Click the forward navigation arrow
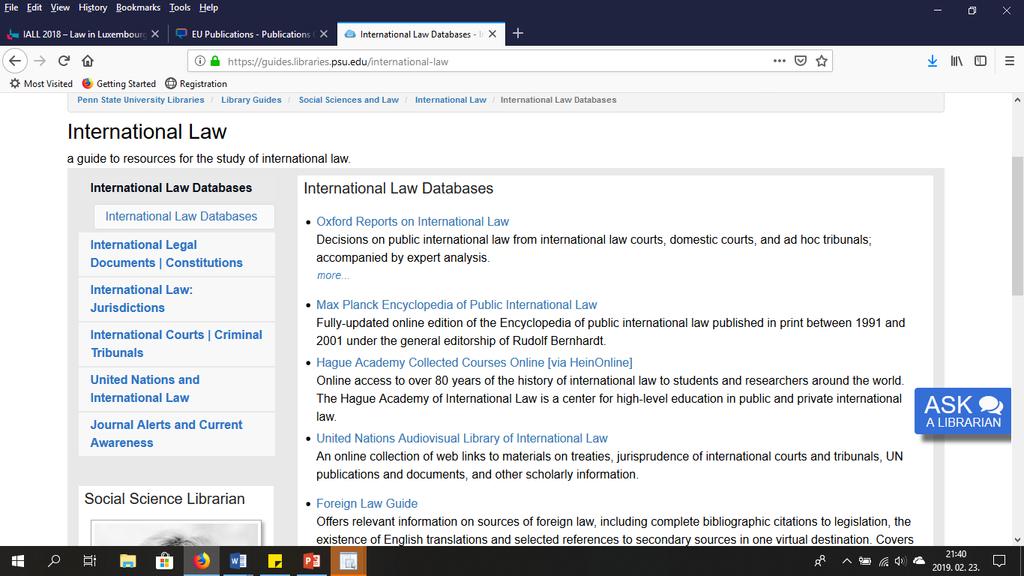Viewport: 1024px width, 576px height. coord(40,61)
